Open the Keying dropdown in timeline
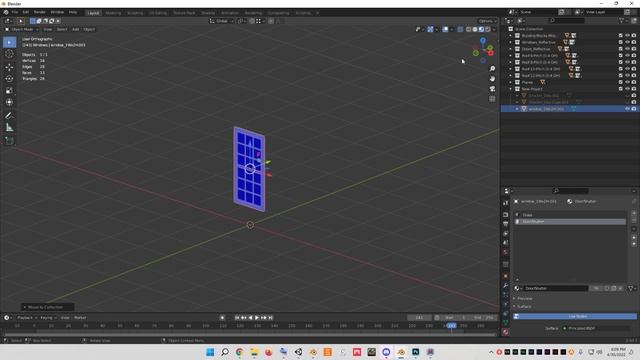 (48, 318)
